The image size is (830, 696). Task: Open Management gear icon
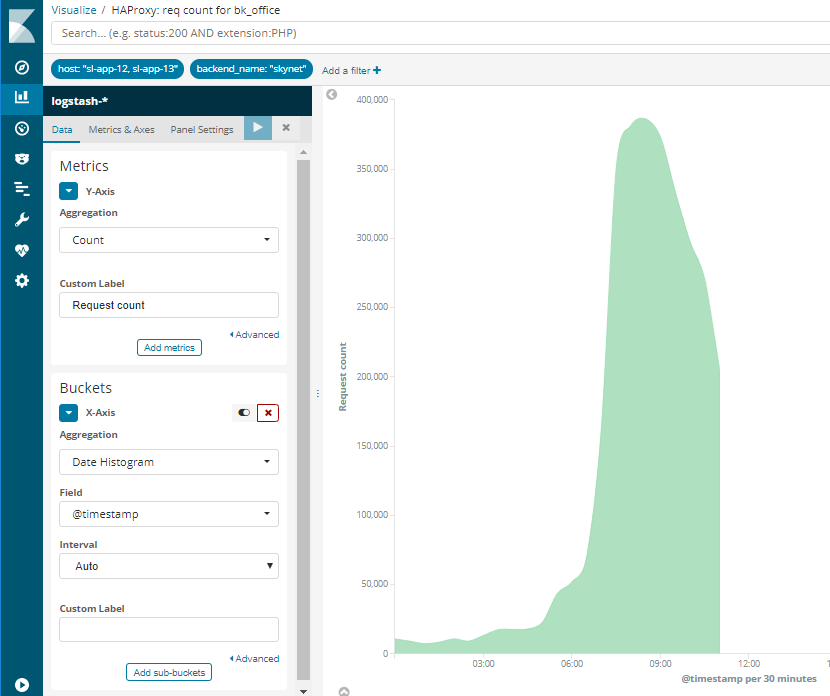tap(21, 281)
